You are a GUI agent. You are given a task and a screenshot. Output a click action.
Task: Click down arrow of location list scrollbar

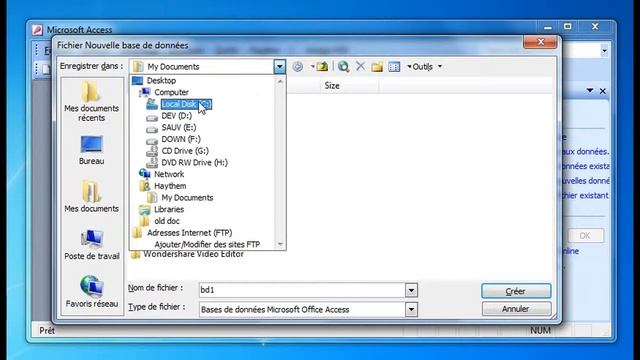[280, 244]
